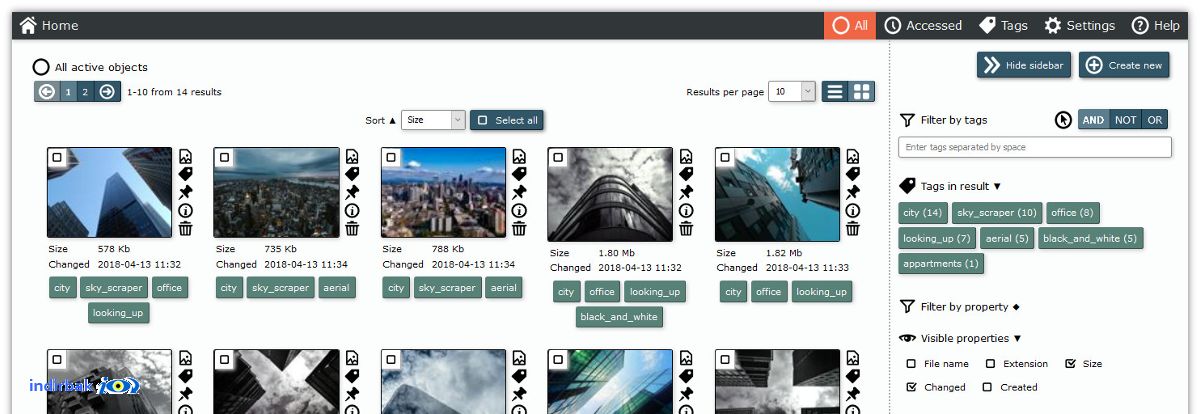Tick the checkbox on the 1.82 Mb image
Image resolution: width=1200 pixels, height=414 pixels.
coord(725,157)
